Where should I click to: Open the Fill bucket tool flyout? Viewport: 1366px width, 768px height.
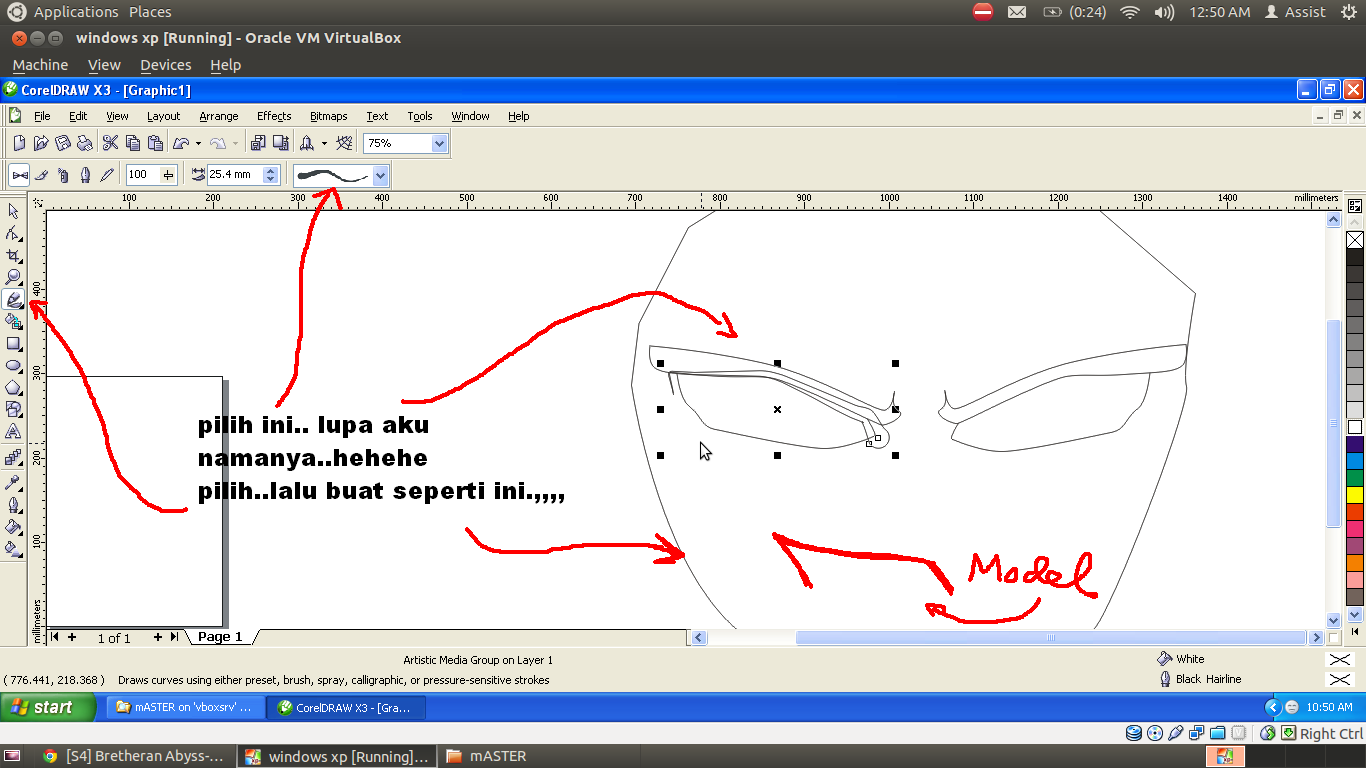pos(14,526)
